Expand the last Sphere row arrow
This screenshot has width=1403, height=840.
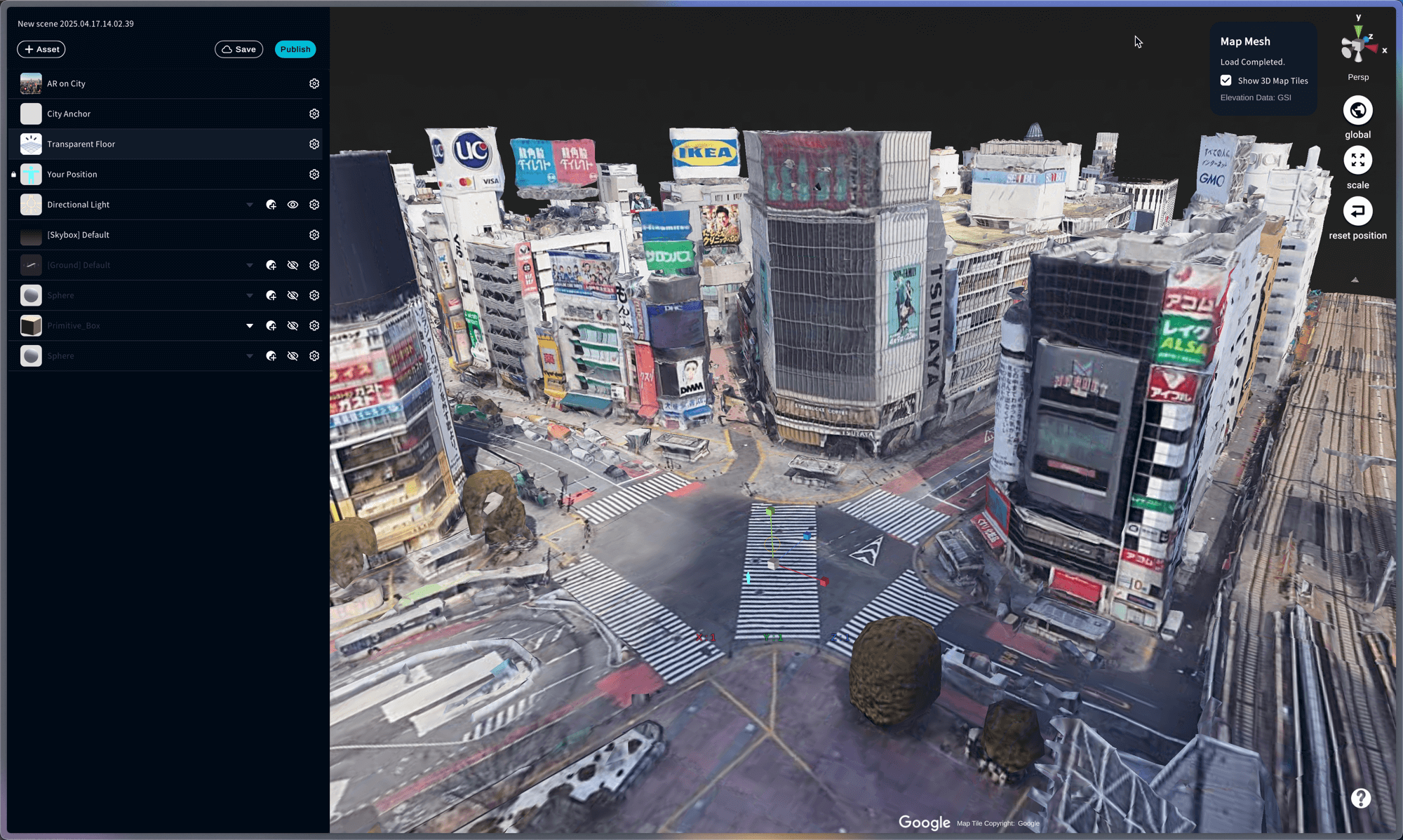[249, 355]
